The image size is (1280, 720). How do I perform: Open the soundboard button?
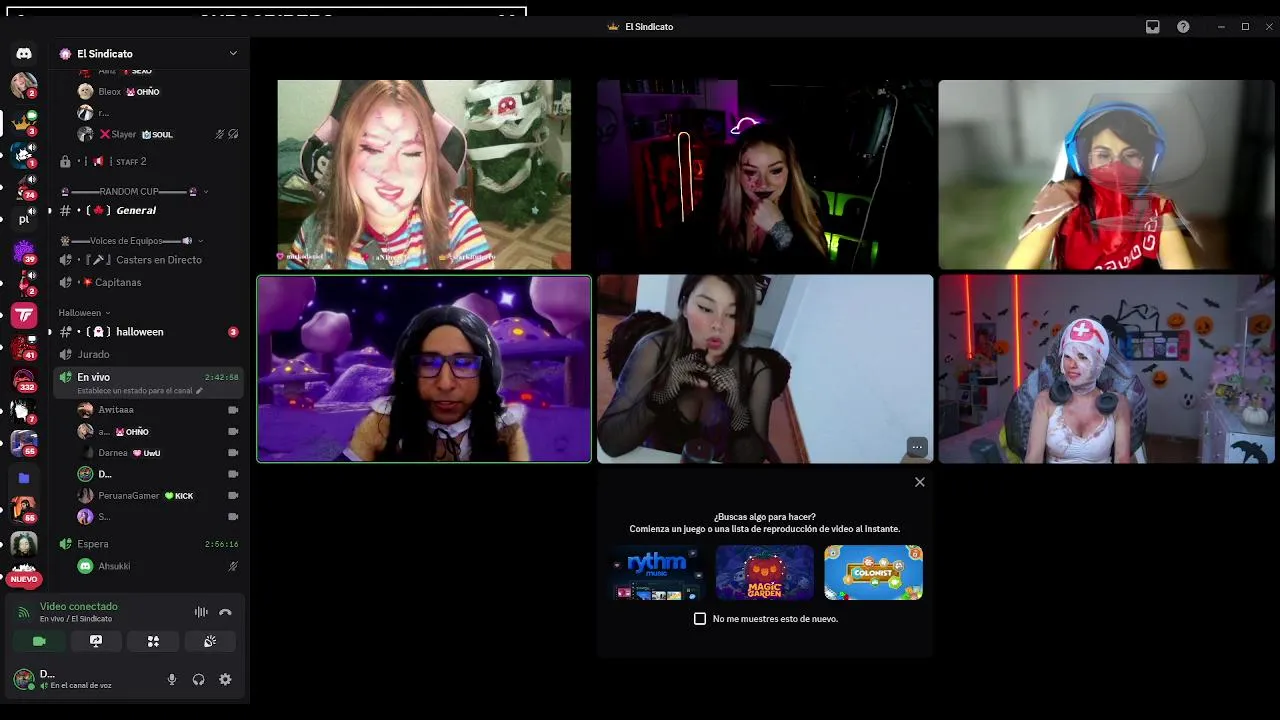pos(210,641)
